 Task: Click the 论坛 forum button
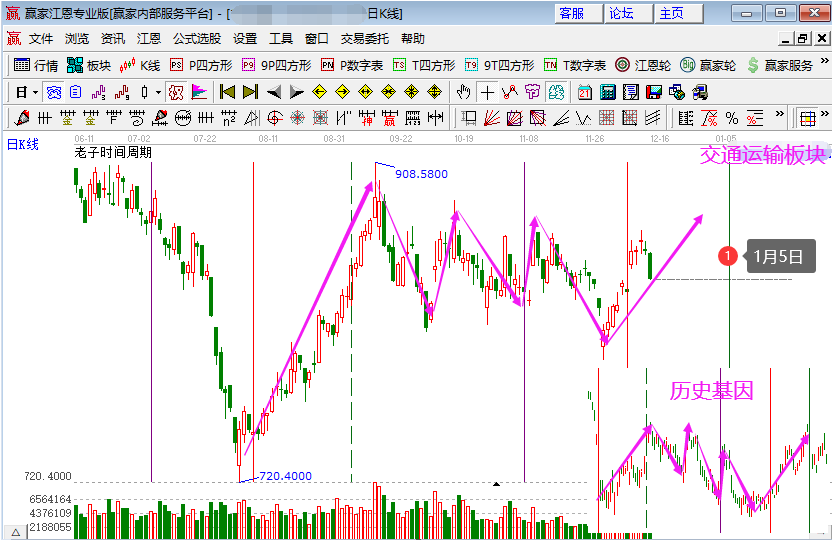pos(628,13)
